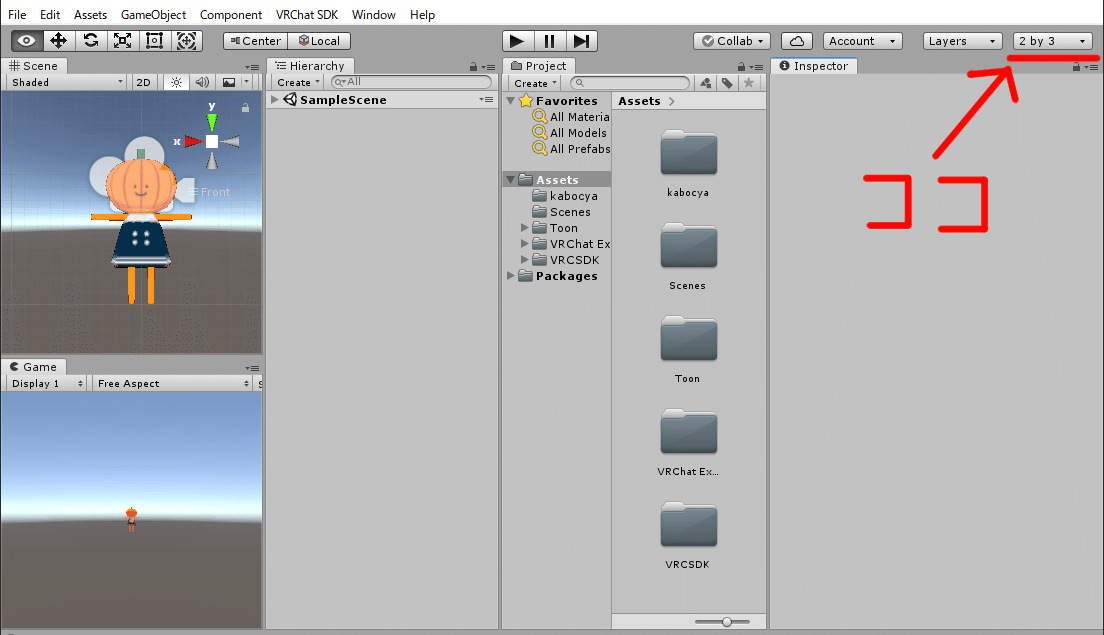Search by Label in Project
Image resolution: width=1104 pixels, height=635 pixels.
click(727, 83)
